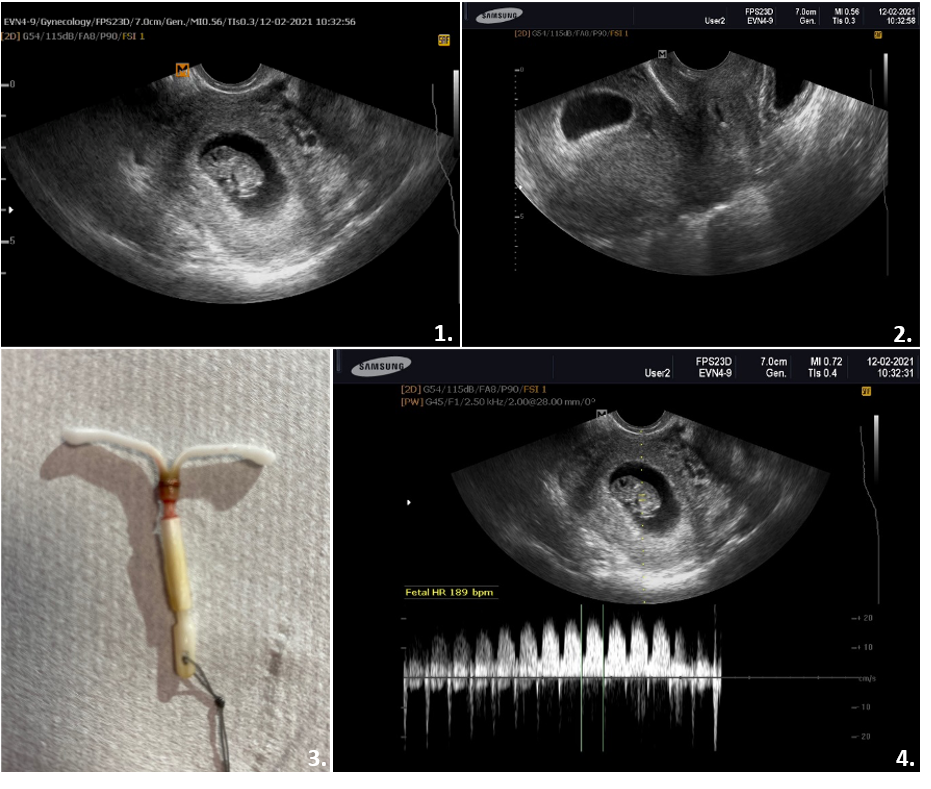
Task: Click the right green caliper line on spectrum
Action: pos(603,678)
